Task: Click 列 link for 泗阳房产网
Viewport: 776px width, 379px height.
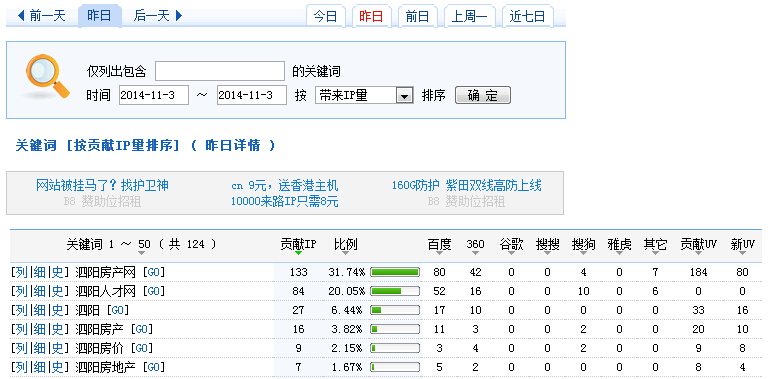Action: (x=21, y=272)
